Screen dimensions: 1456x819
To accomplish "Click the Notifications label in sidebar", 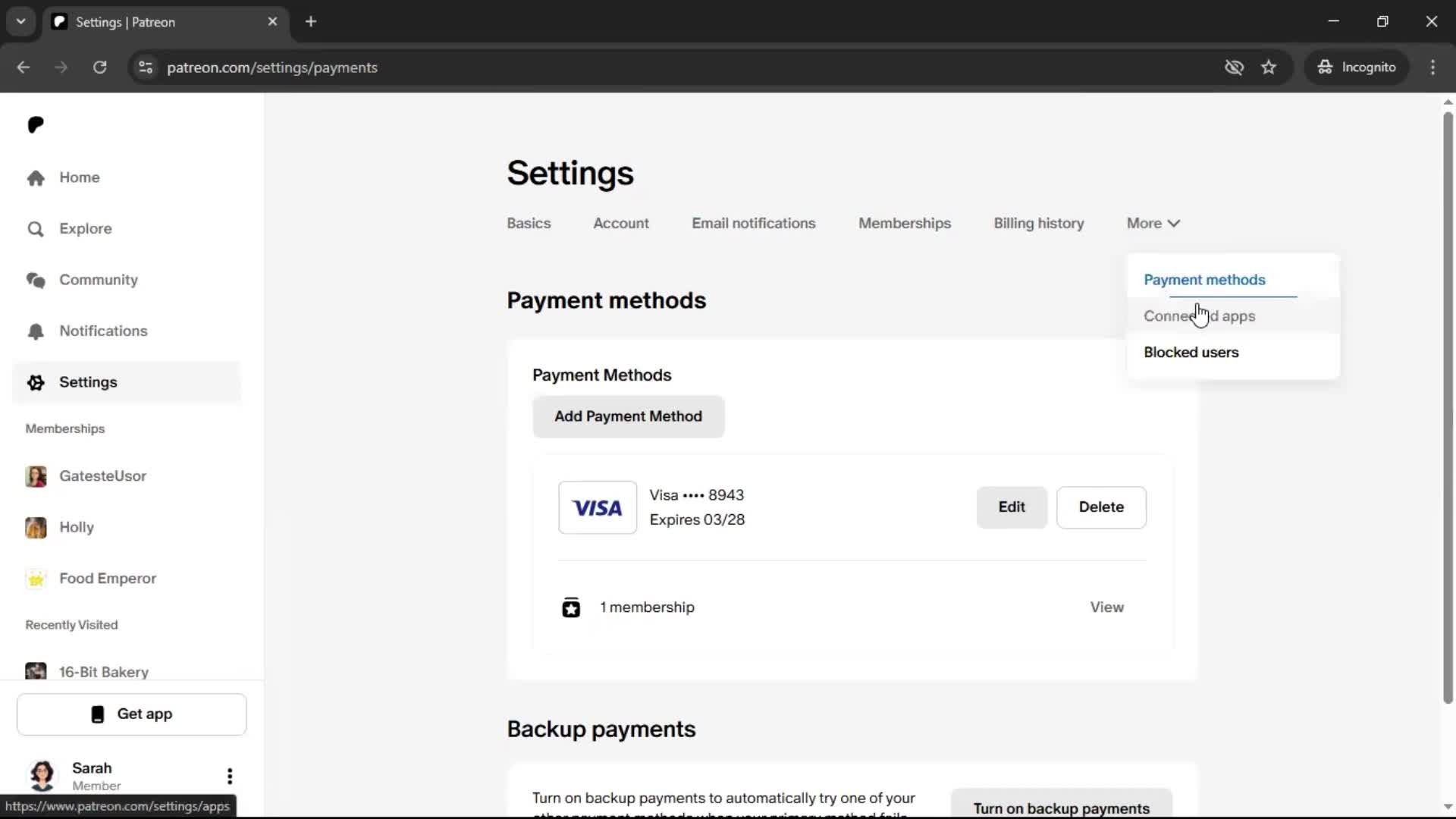I will click(103, 331).
